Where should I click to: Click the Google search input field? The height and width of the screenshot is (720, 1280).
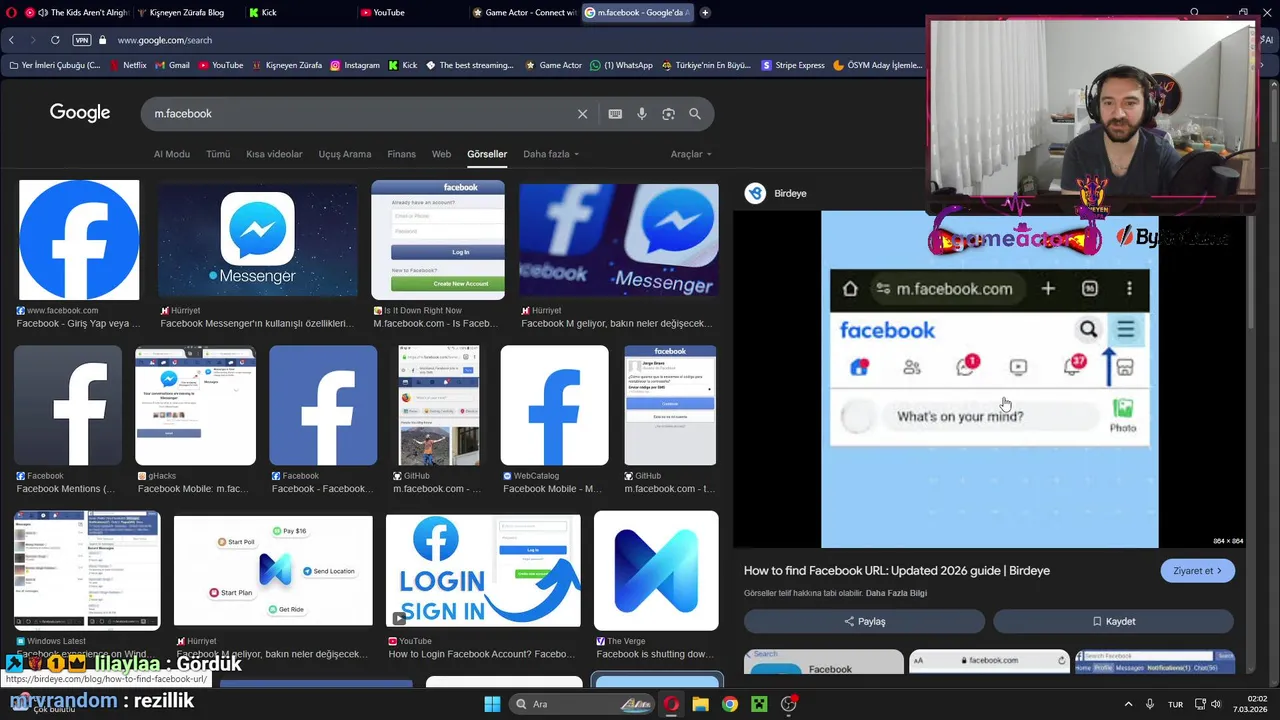coord(360,114)
